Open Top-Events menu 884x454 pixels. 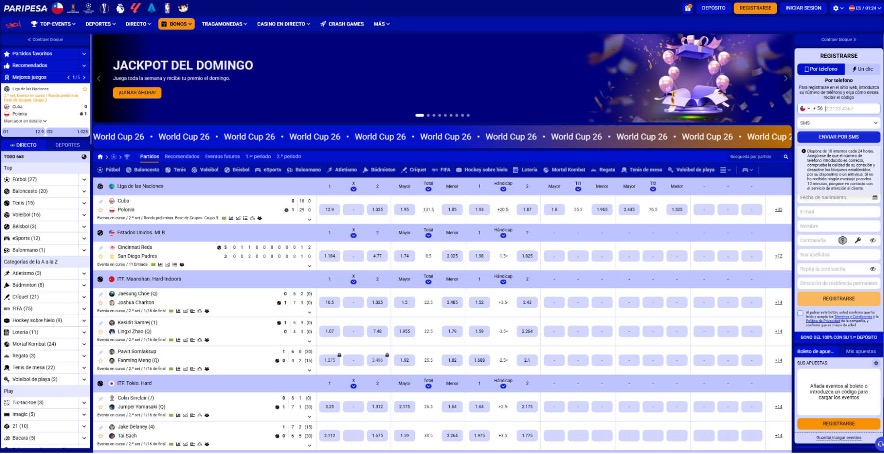tap(54, 24)
